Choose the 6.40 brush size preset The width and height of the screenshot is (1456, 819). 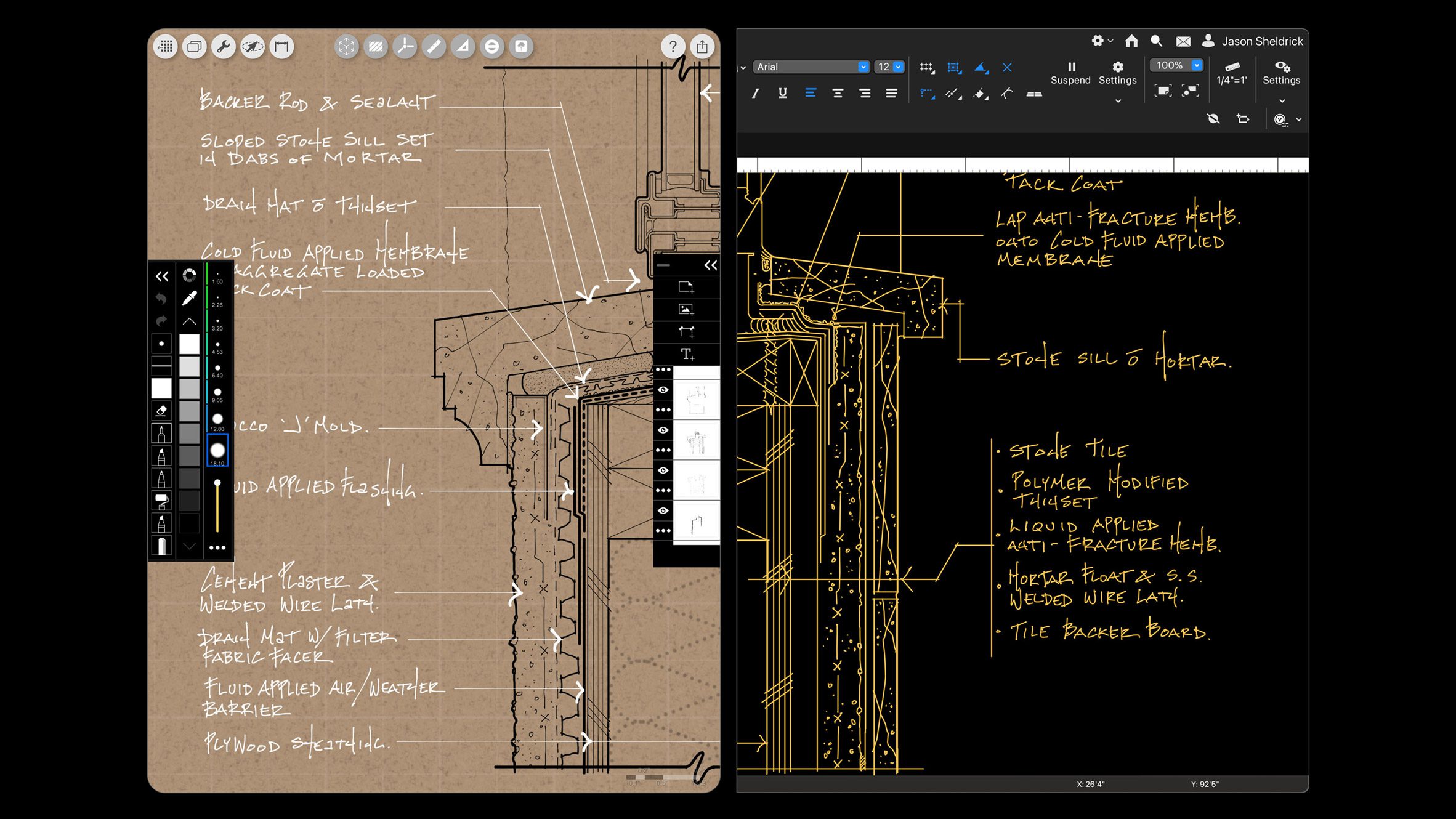pos(217,369)
